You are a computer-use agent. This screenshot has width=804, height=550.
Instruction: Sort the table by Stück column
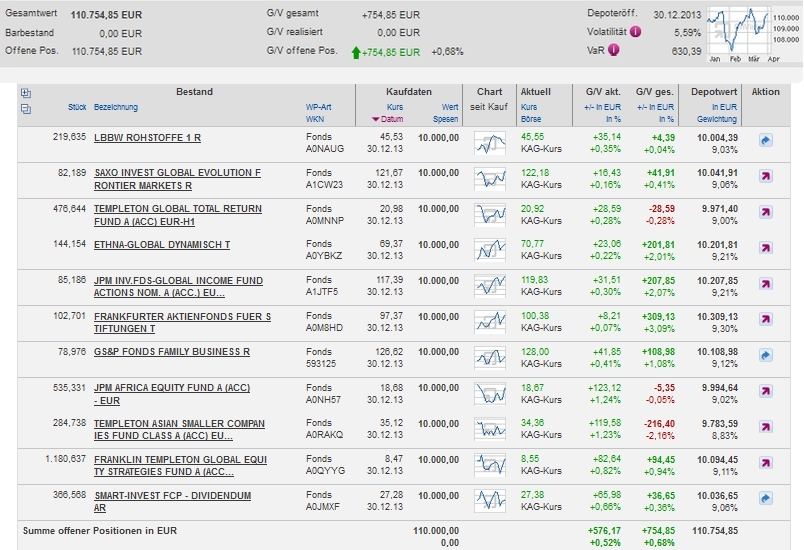click(77, 107)
